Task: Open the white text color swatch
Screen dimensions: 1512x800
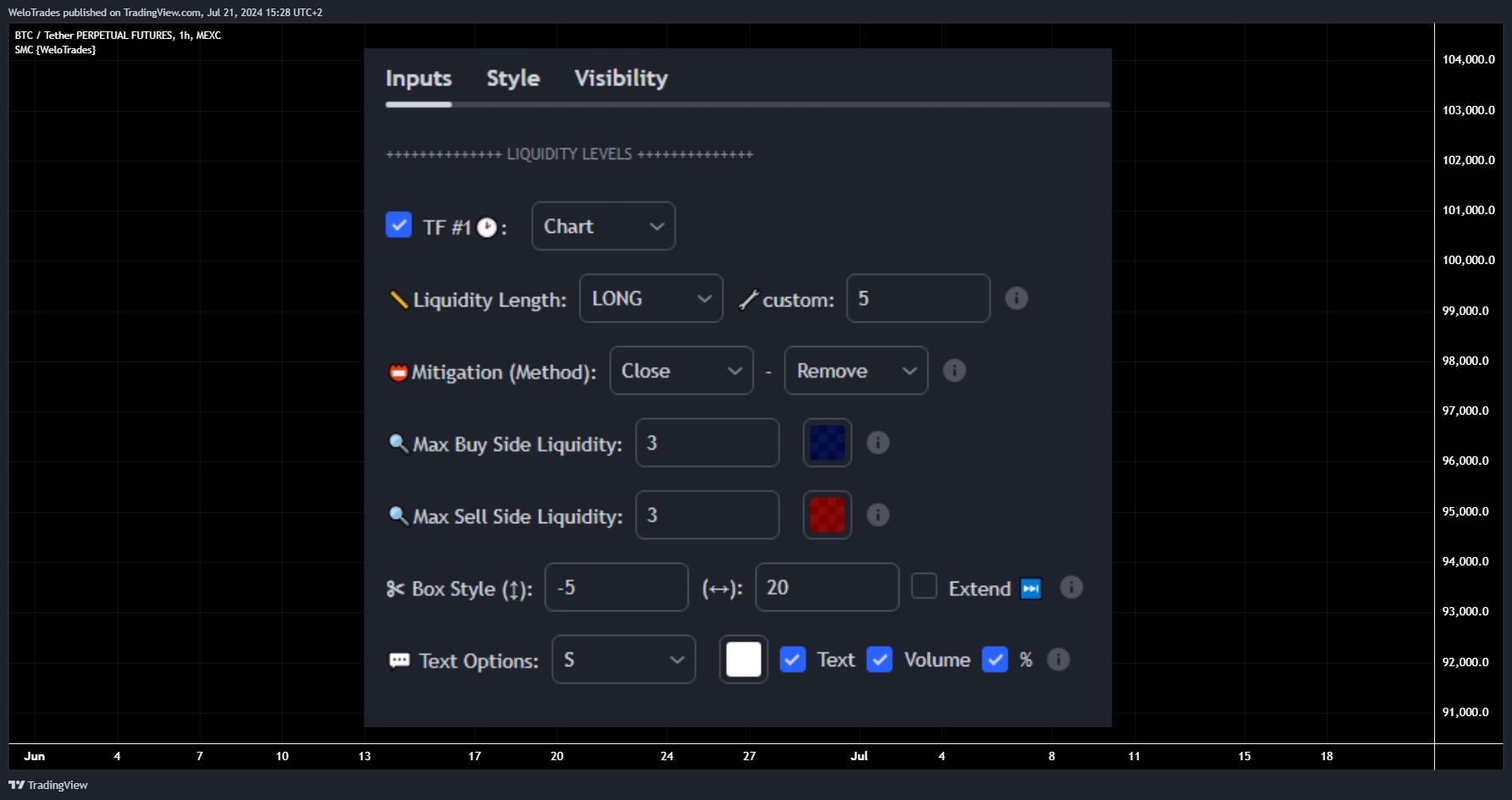Action: click(744, 659)
